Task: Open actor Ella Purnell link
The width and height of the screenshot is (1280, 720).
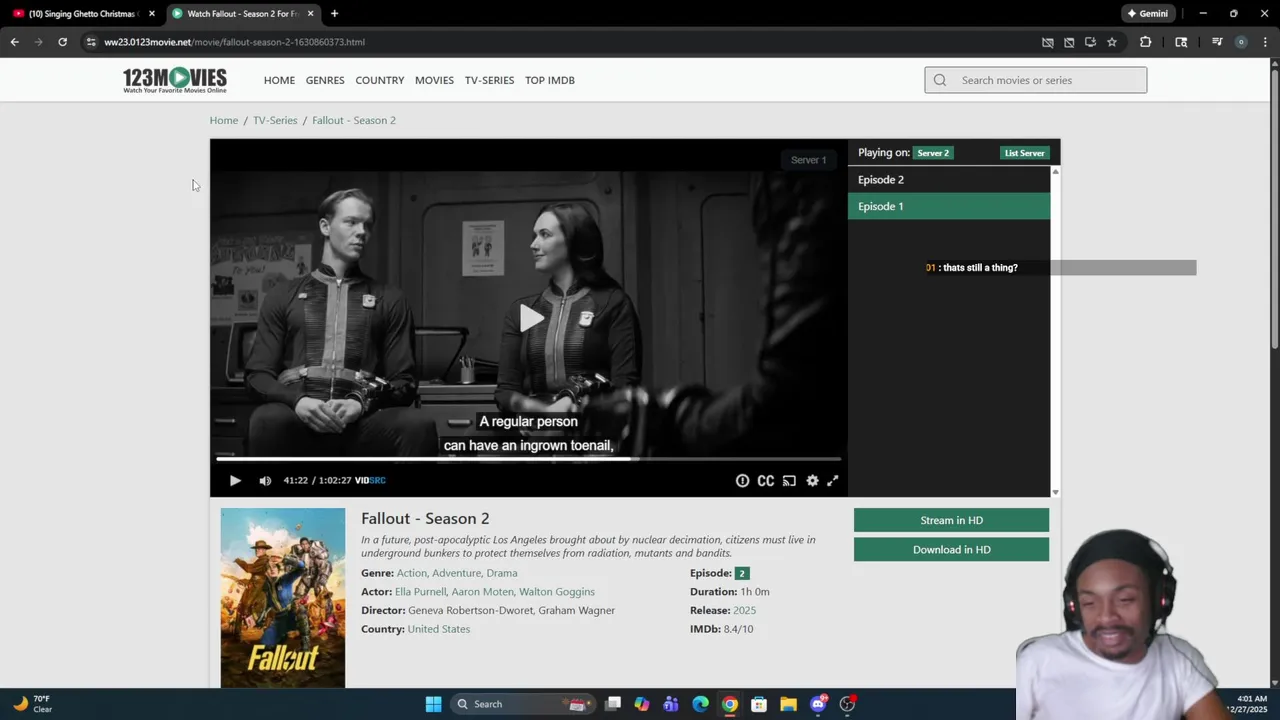Action: coord(420,592)
